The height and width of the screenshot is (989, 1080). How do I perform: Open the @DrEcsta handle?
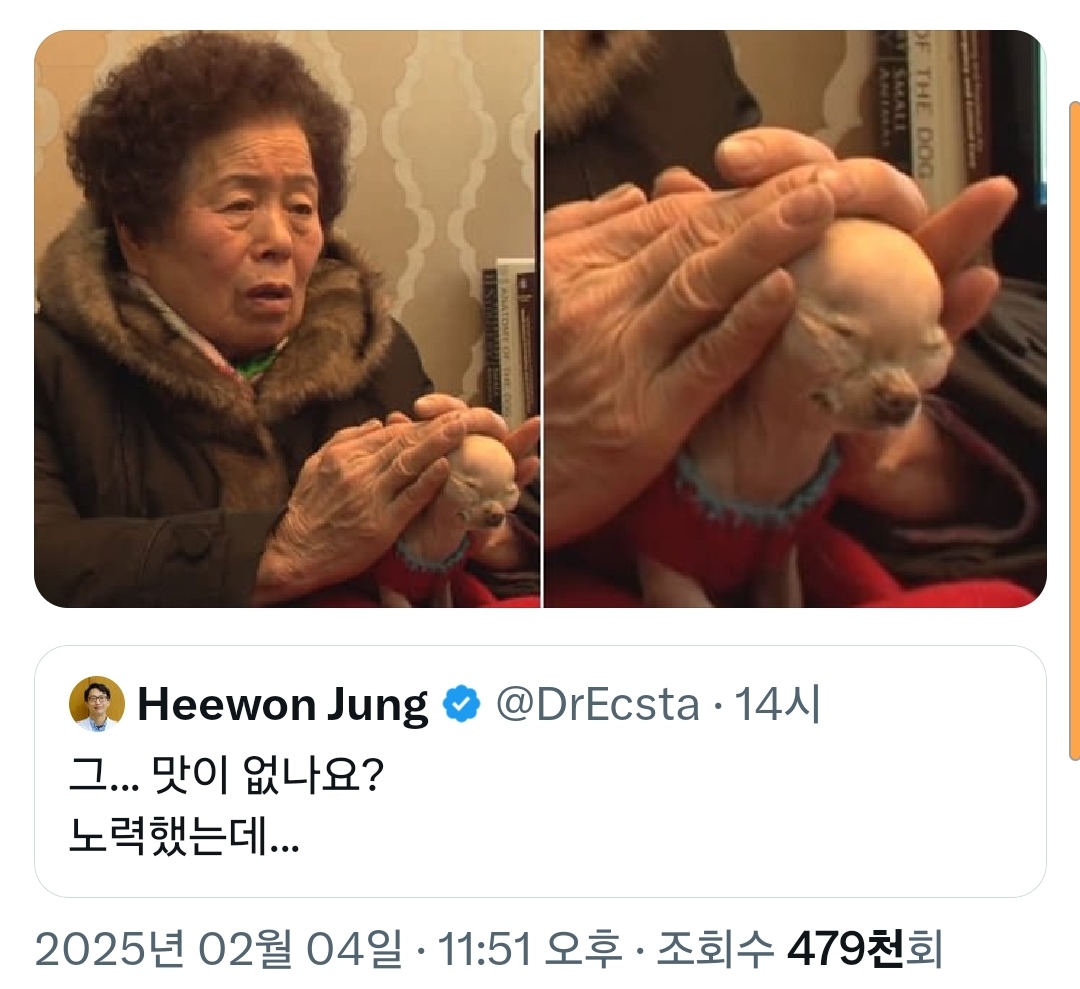click(x=597, y=705)
